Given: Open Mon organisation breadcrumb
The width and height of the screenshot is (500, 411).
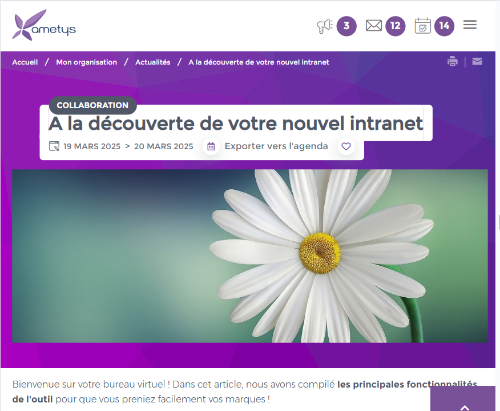Looking at the screenshot, I should [x=87, y=62].
